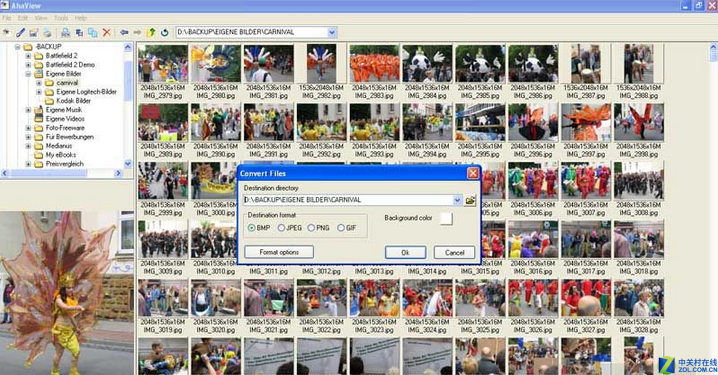Open the Help menu
The height and width of the screenshot is (375, 718).
pos(81,18)
